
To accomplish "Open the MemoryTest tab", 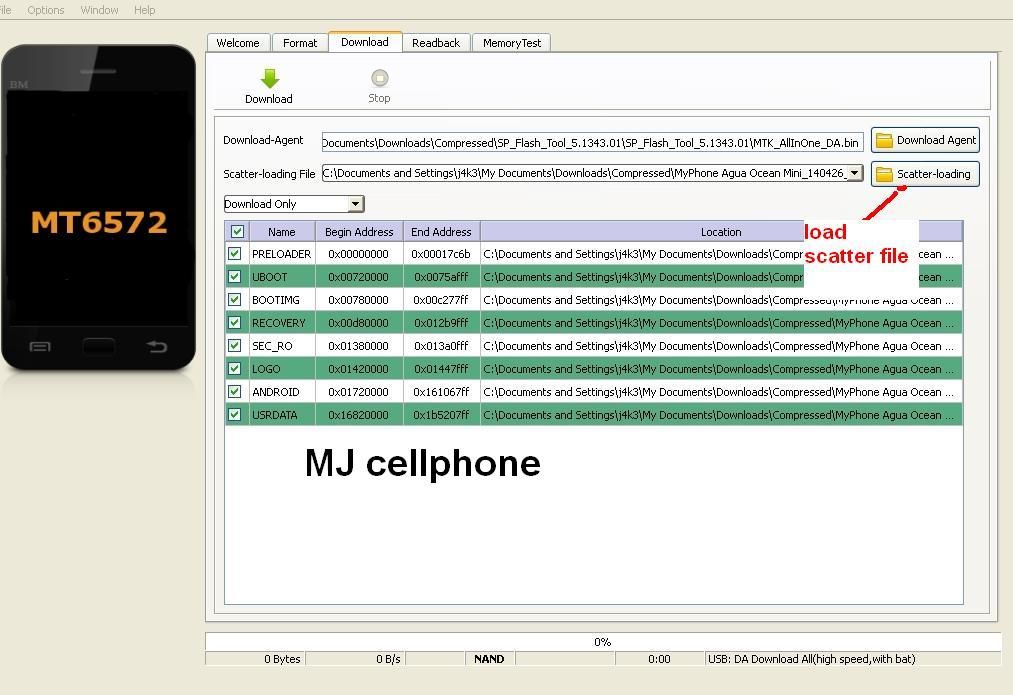I will (x=511, y=43).
